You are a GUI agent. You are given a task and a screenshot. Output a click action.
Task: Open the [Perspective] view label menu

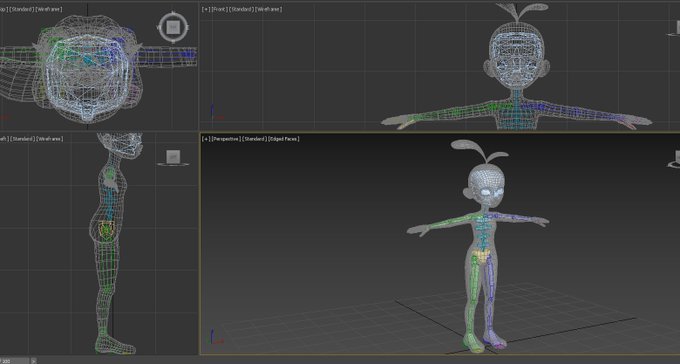[x=226, y=139]
